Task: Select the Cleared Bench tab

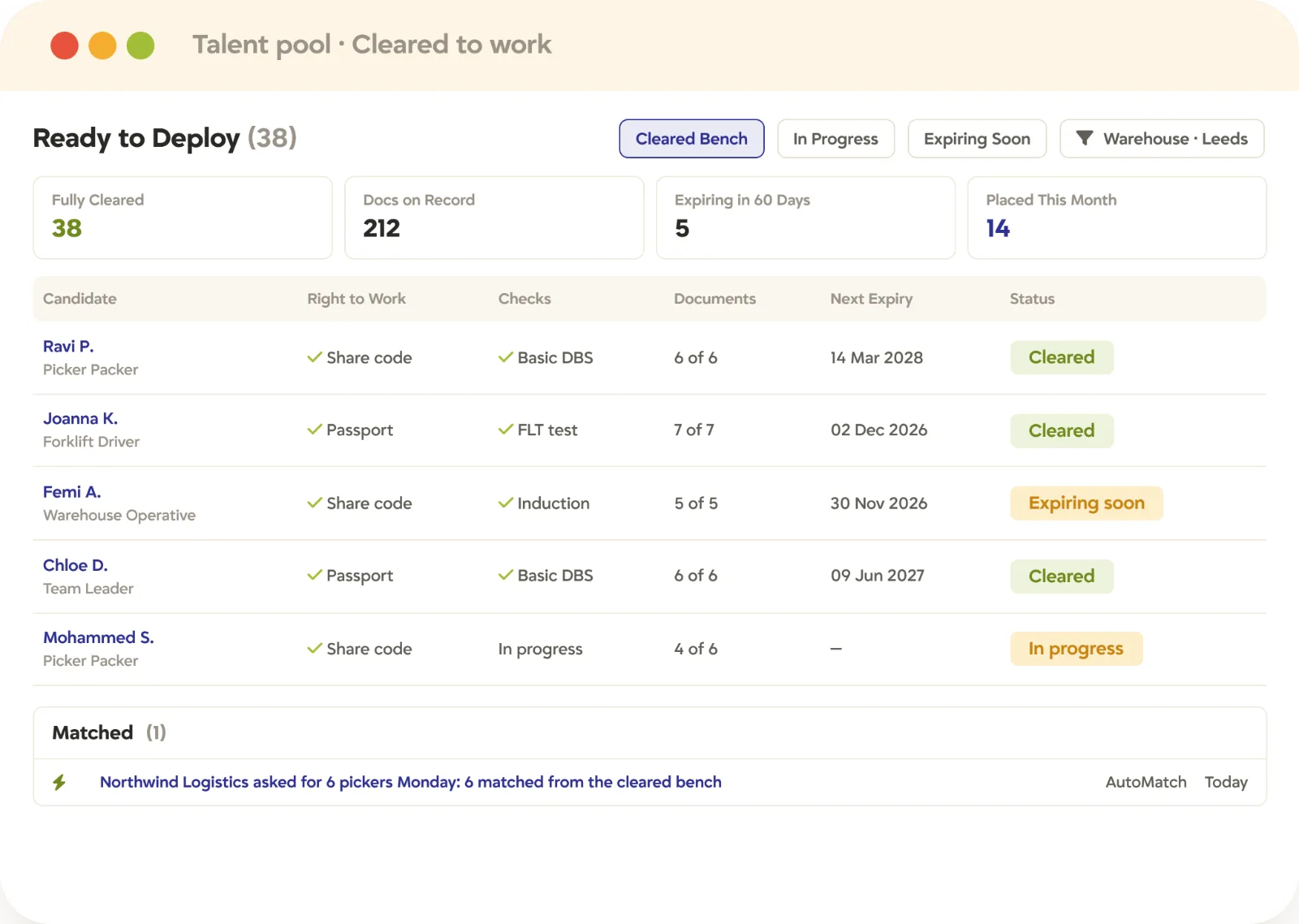Action: pos(692,139)
